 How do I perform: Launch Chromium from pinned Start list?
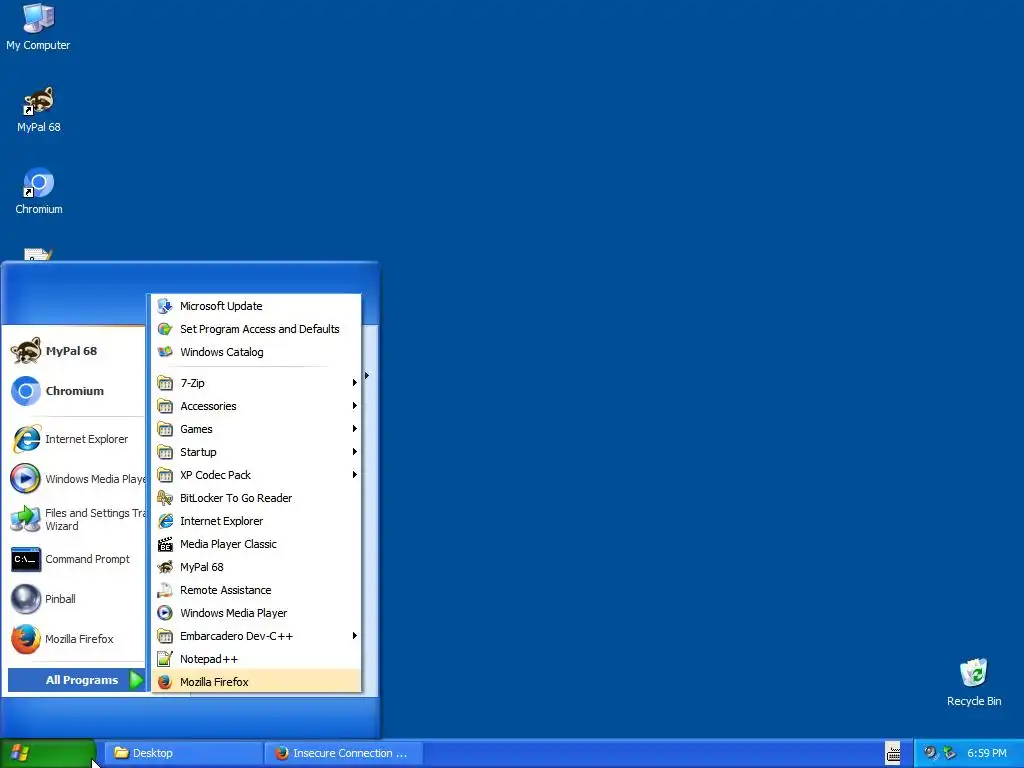pyautogui.click(x=75, y=391)
